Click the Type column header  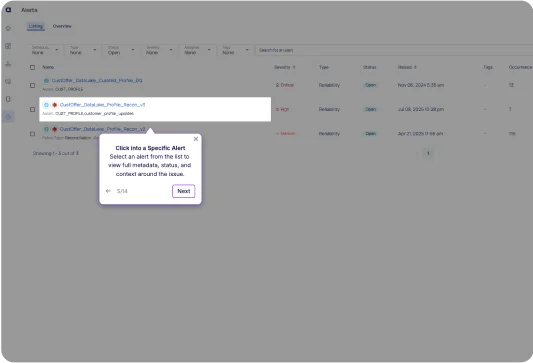tap(324, 67)
